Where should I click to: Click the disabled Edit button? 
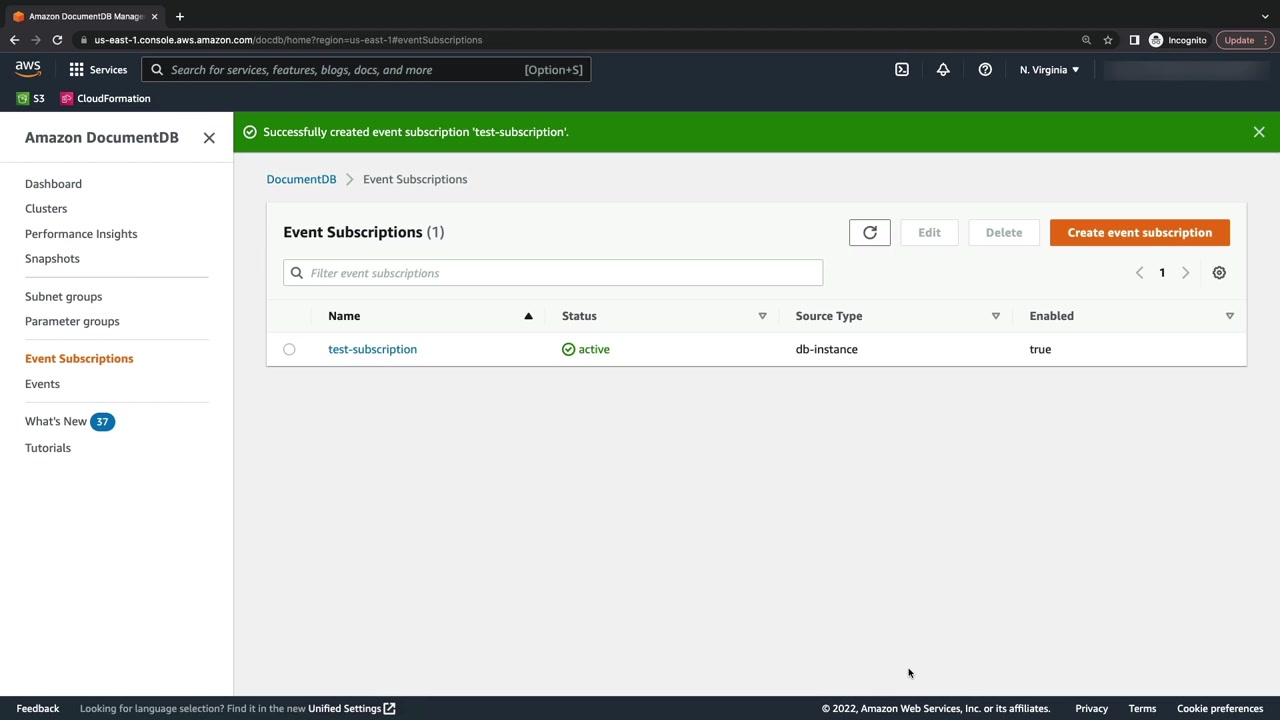[929, 233]
